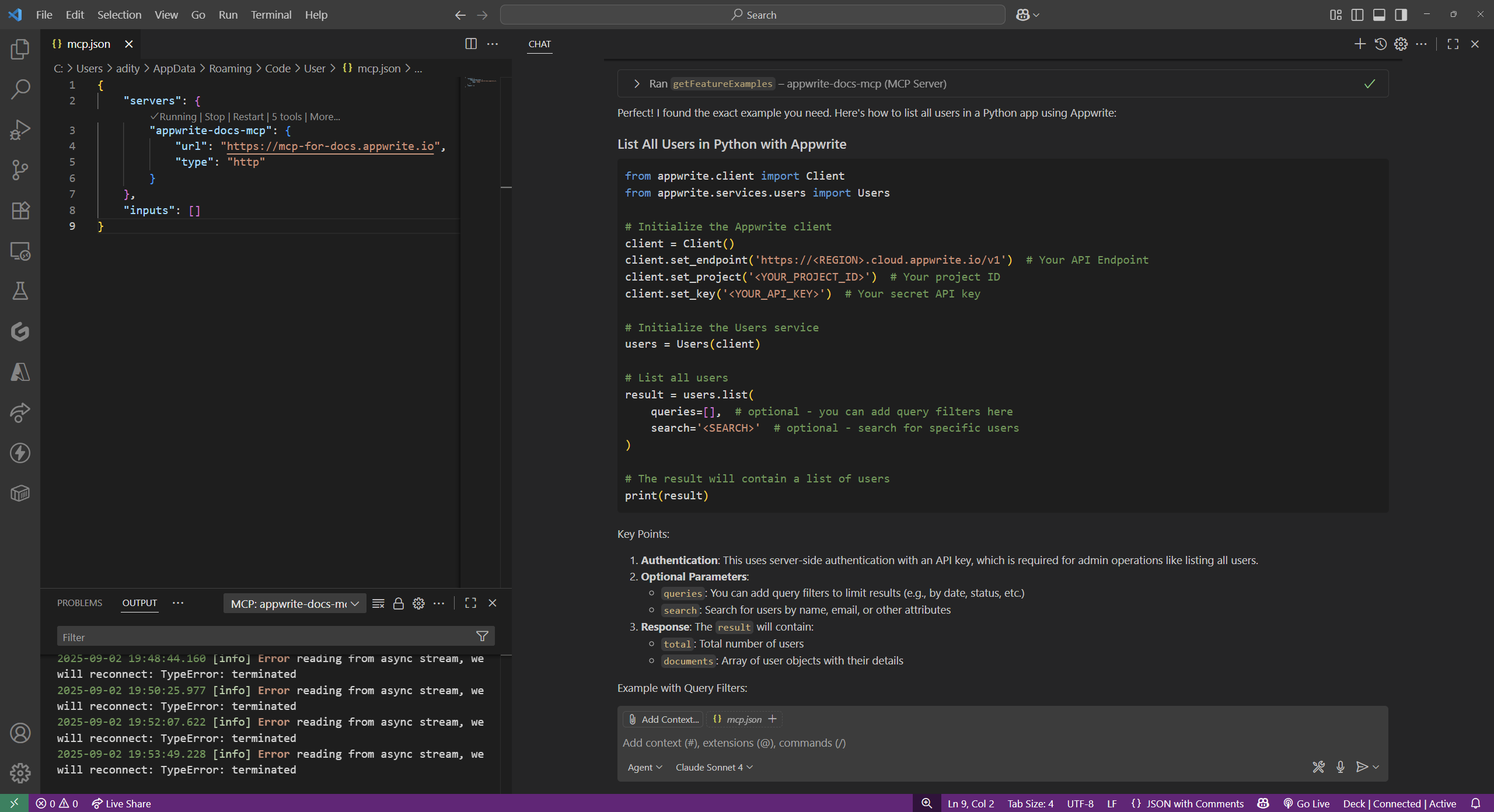The width and height of the screenshot is (1494, 812).
Task: Expand the getFeatureExamples tool call
Action: [637, 83]
